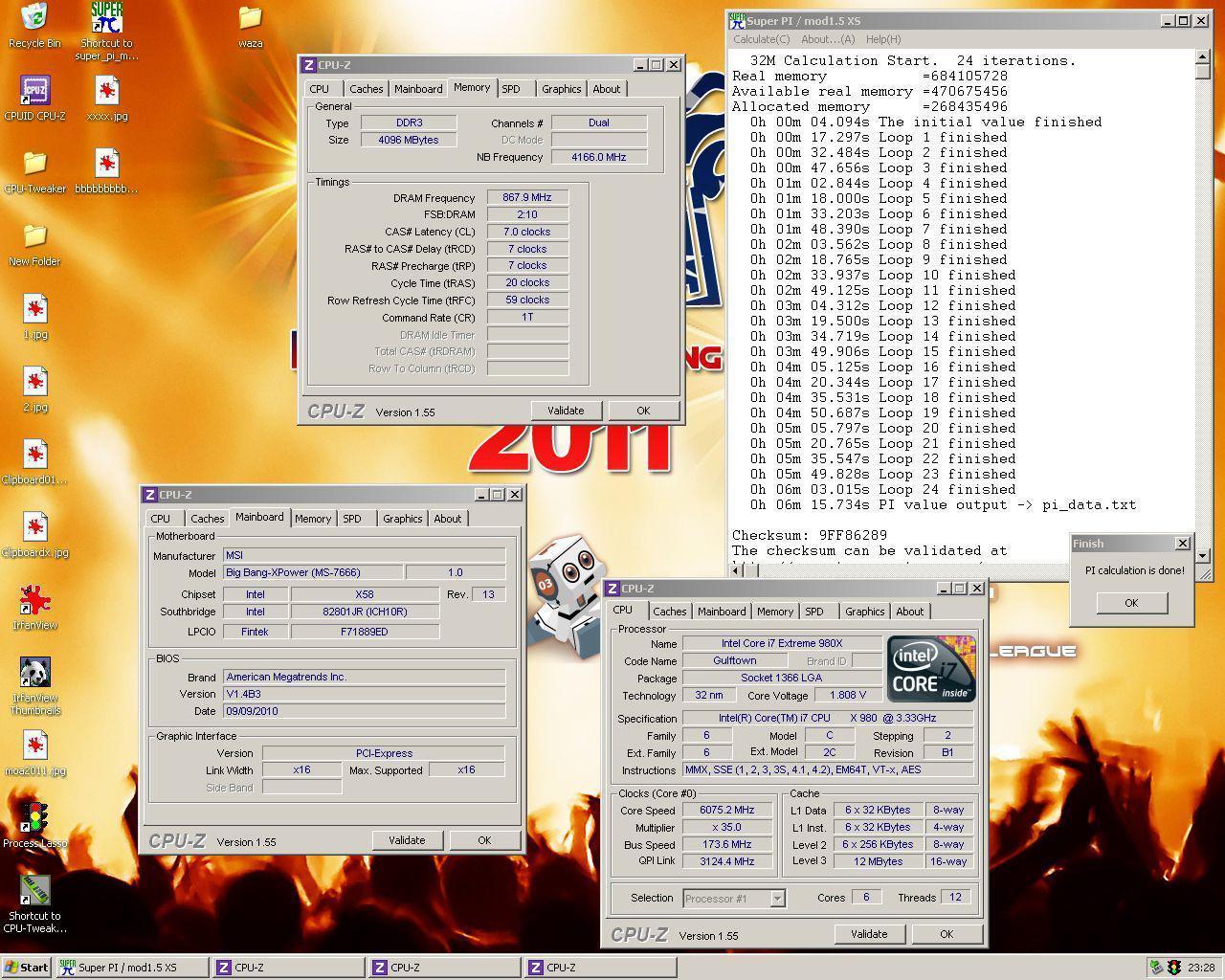Click OK in Memory CPU-Z window
This screenshot has height=980, width=1225.
643,411
